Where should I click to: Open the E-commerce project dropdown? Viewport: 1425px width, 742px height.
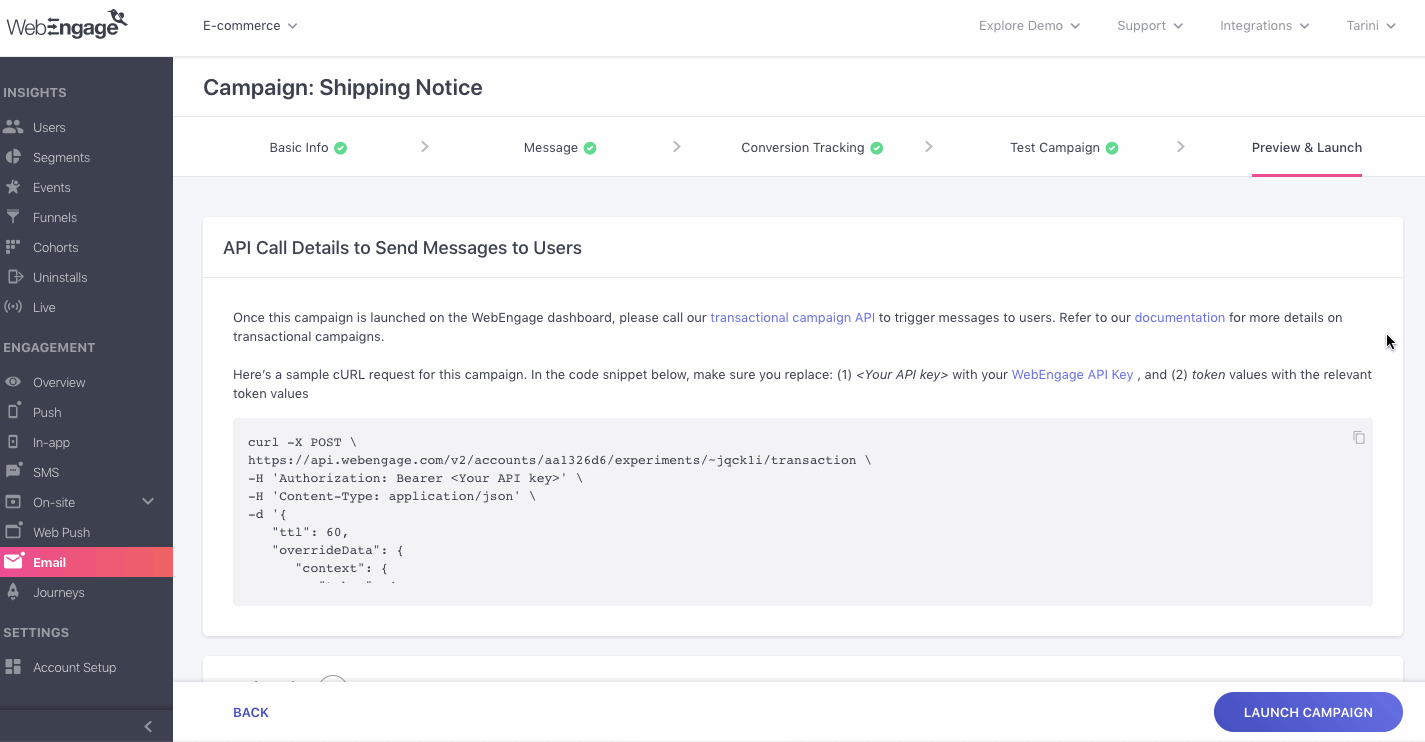pos(250,25)
